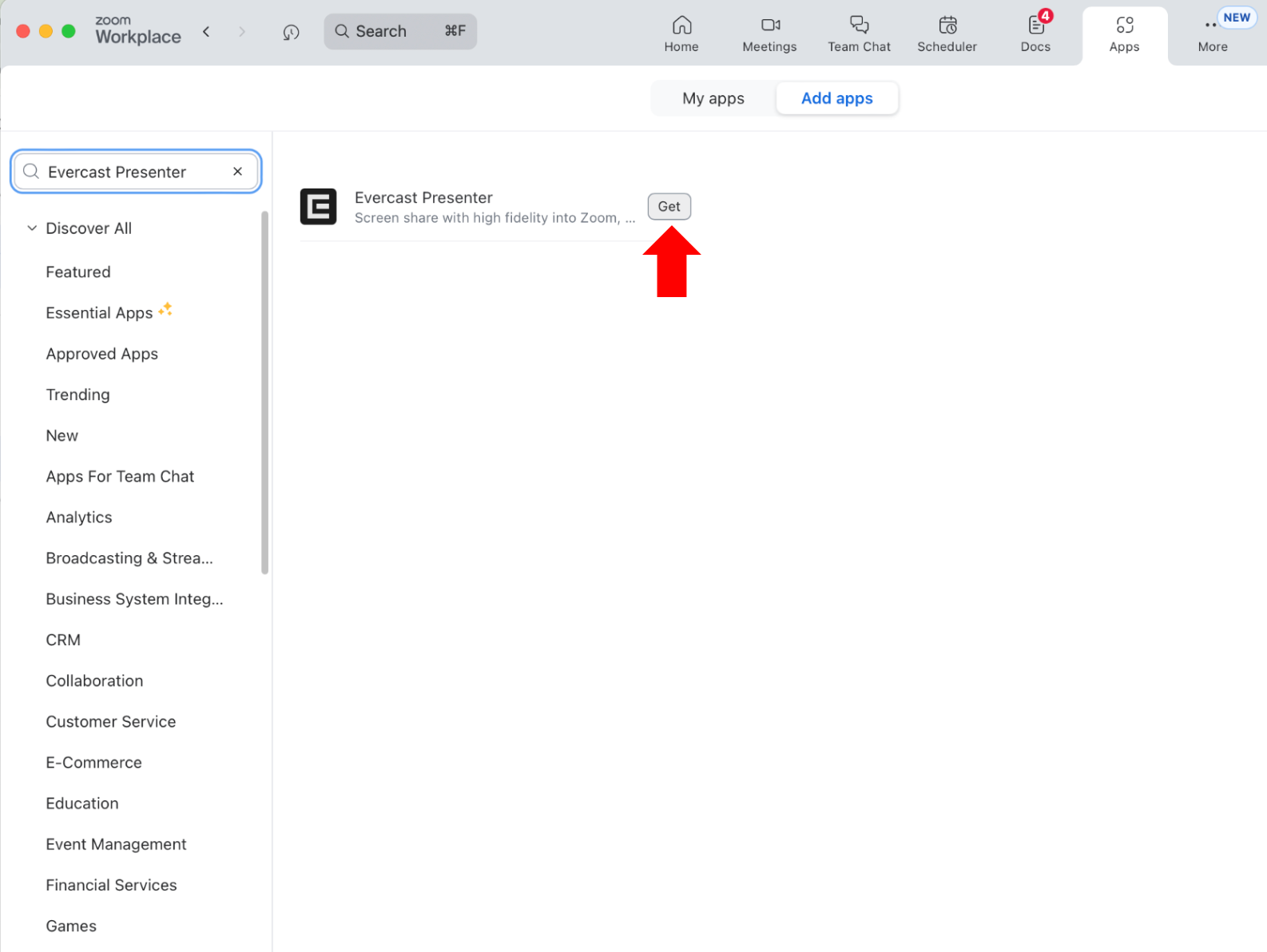Open the history clock icon
The height and width of the screenshot is (952, 1267).
point(291,32)
